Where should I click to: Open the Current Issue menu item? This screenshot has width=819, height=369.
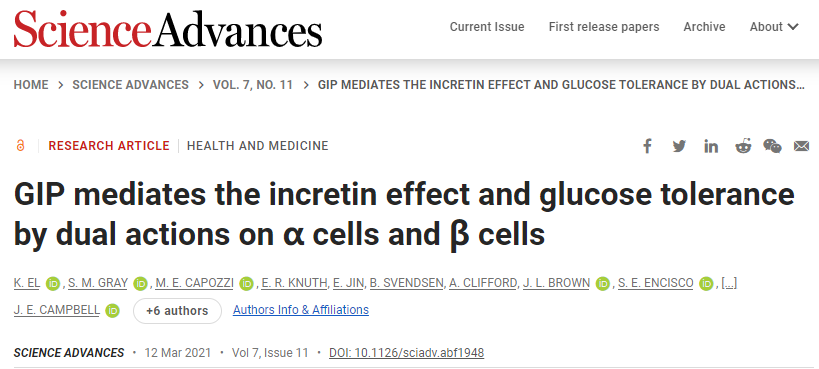pos(487,27)
